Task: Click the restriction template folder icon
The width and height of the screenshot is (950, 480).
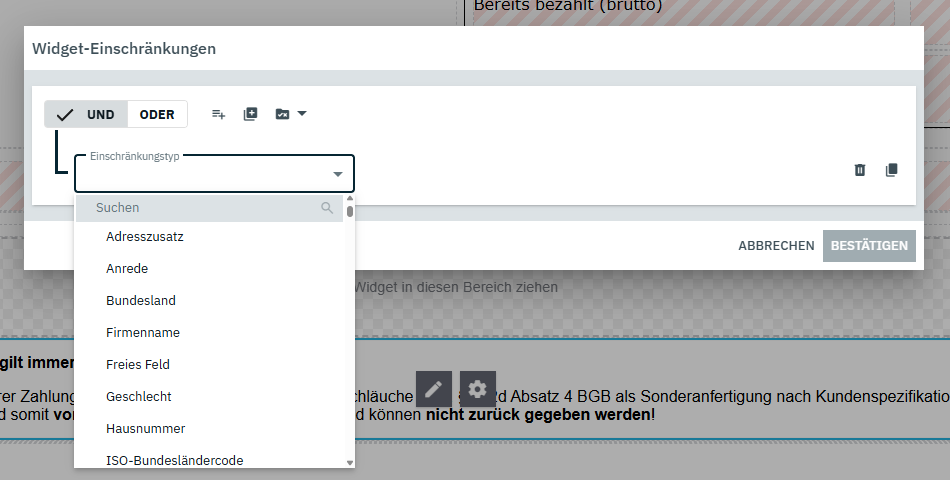Action: (x=282, y=114)
